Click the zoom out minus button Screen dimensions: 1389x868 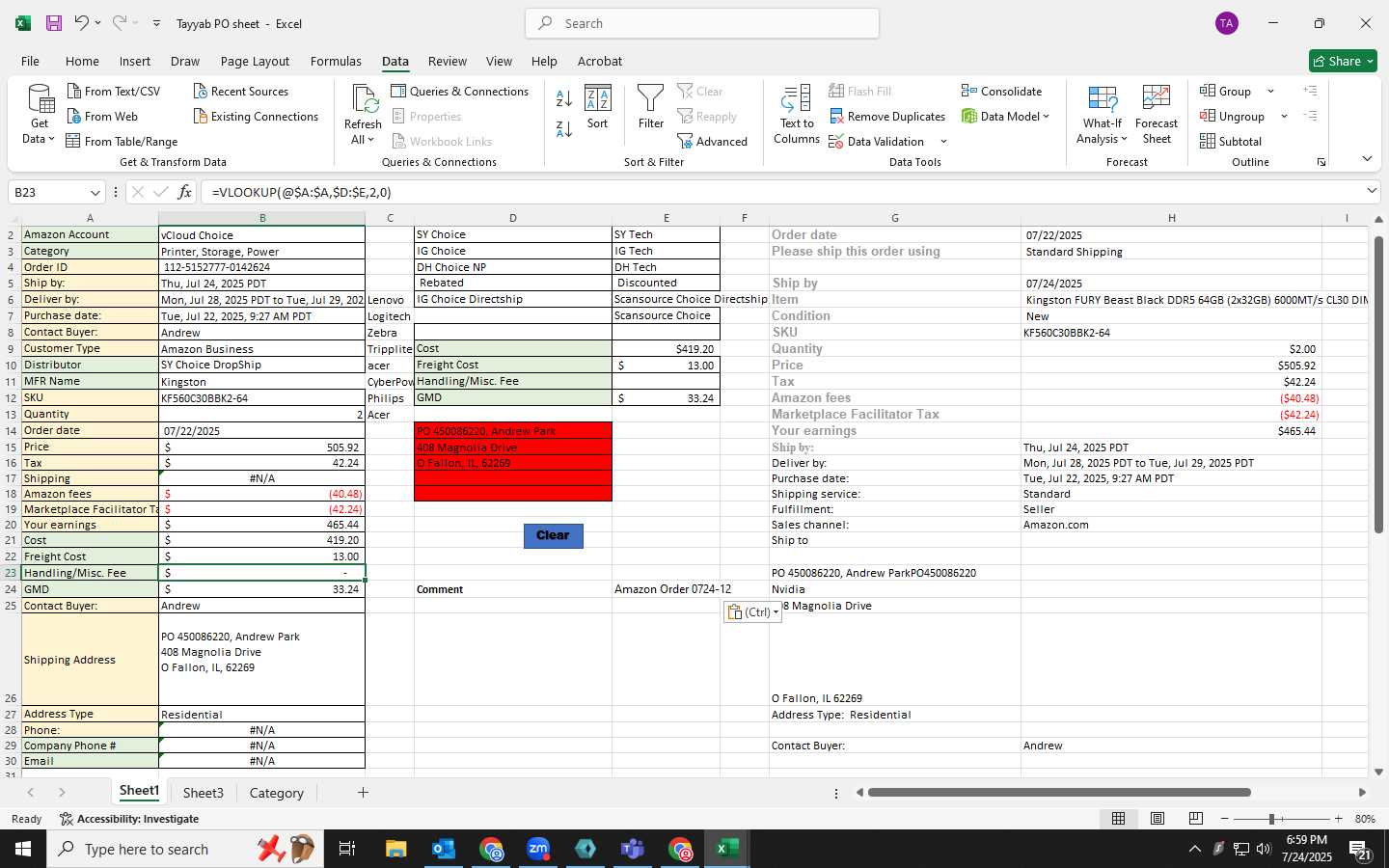pos(1224,819)
